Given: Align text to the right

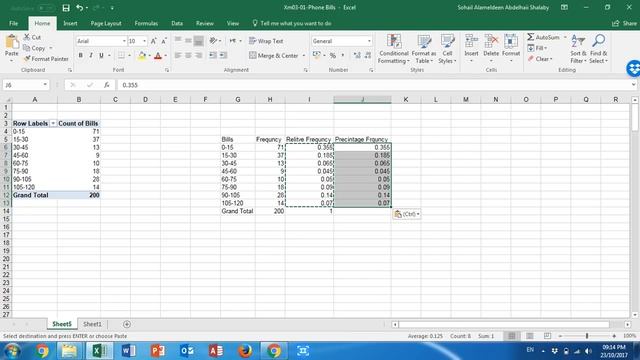Looking at the screenshot, I should click(198, 55).
